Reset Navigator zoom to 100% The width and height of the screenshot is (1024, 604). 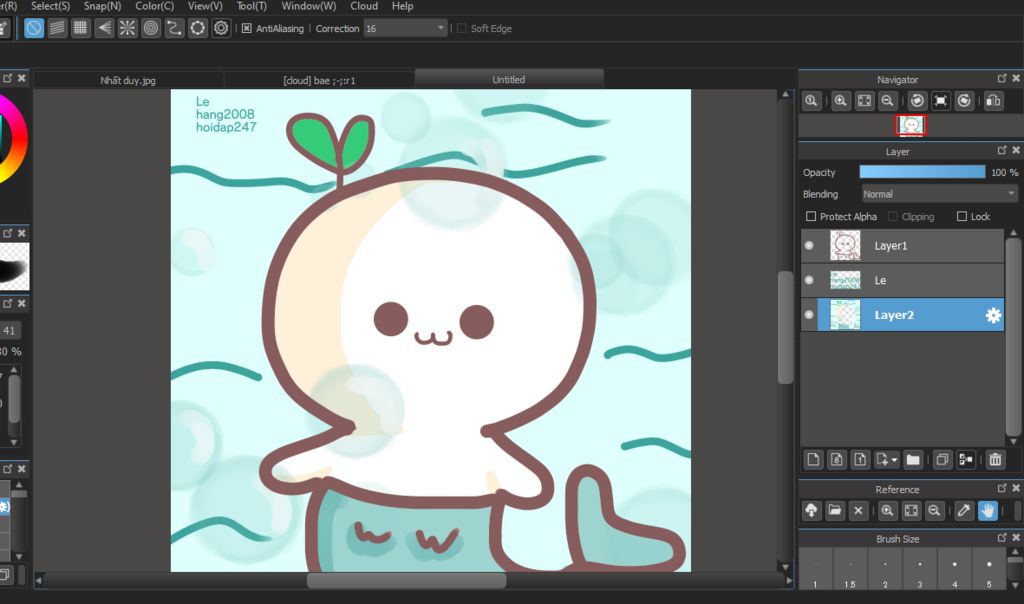pyautogui.click(x=811, y=101)
